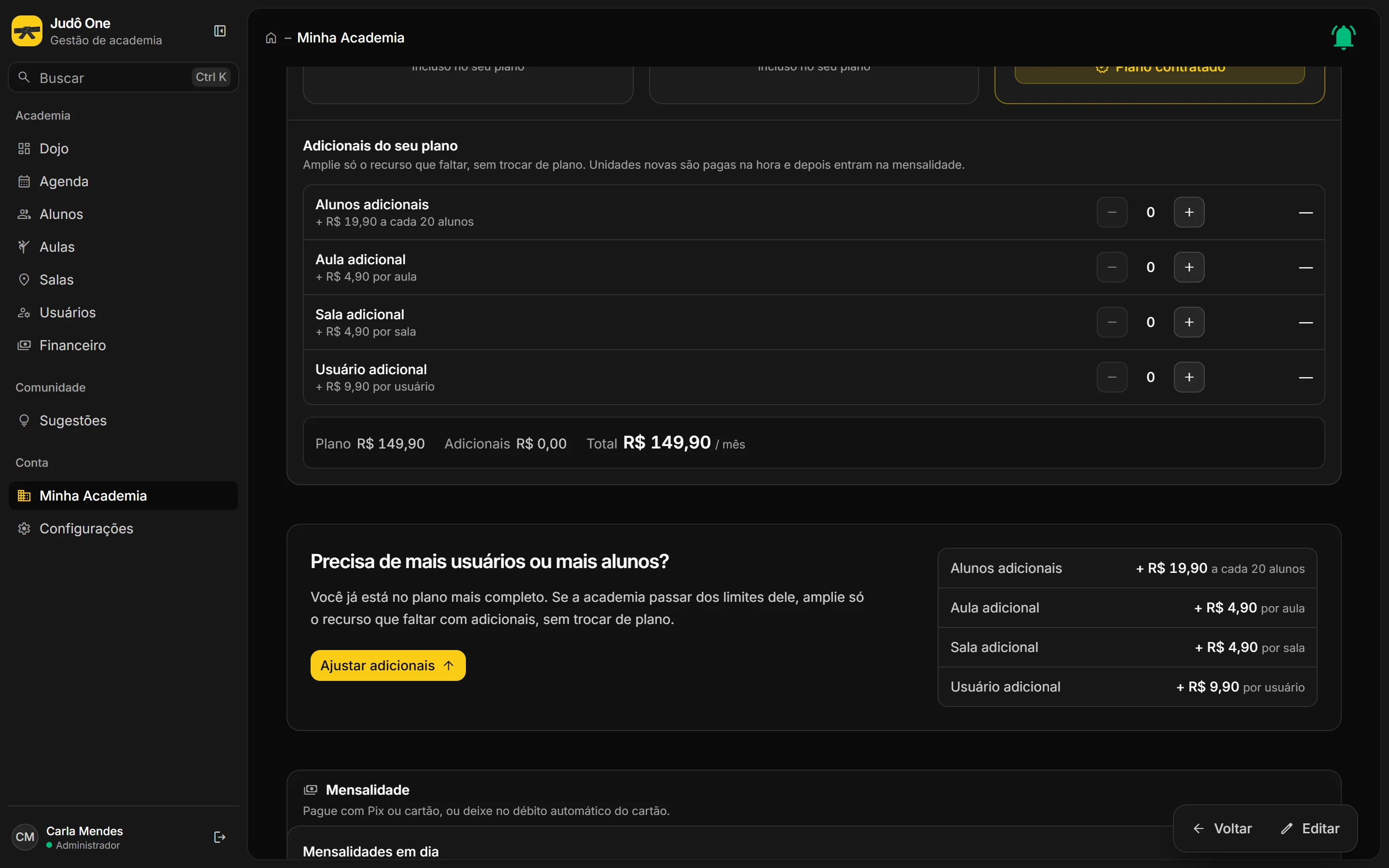Open Configurações in the sidebar
The height and width of the screenshot is (868, 1389).
coord(123,528)
